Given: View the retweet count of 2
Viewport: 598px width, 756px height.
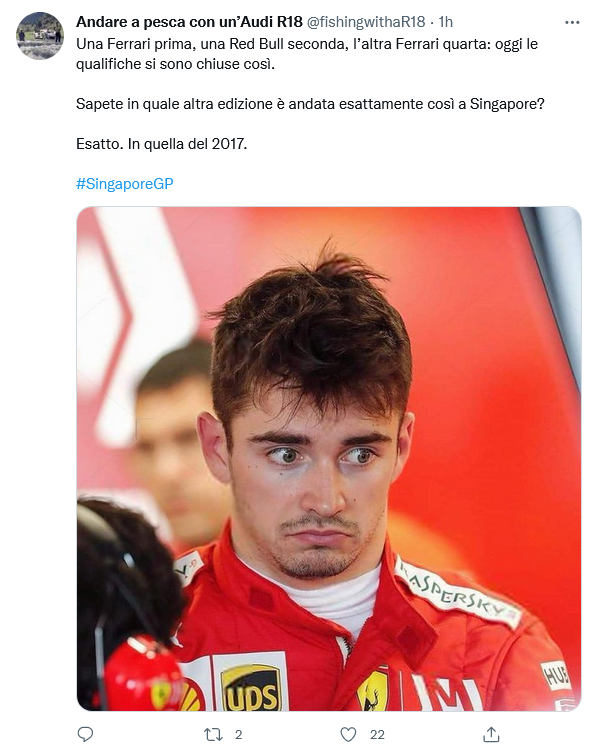Looking at the screenshot, I should [x=238, y=734].
